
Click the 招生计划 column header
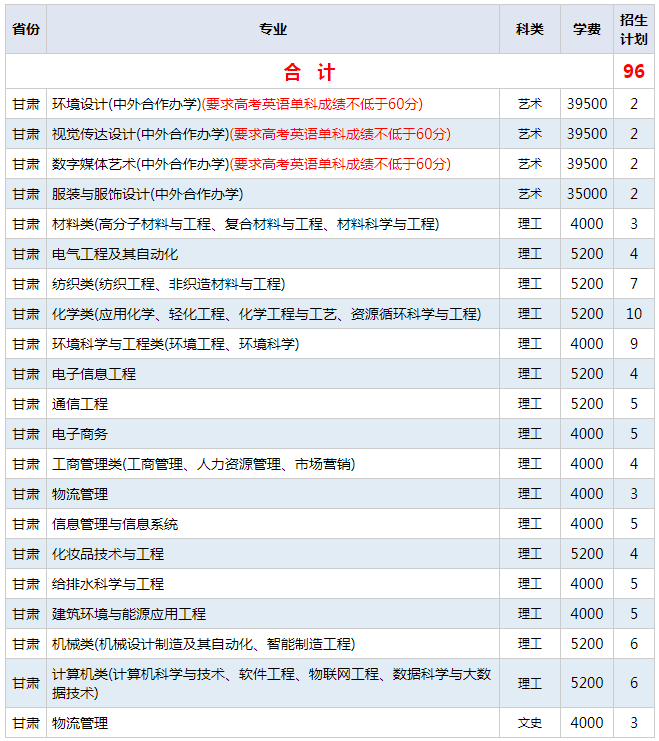tap(633, 29)
